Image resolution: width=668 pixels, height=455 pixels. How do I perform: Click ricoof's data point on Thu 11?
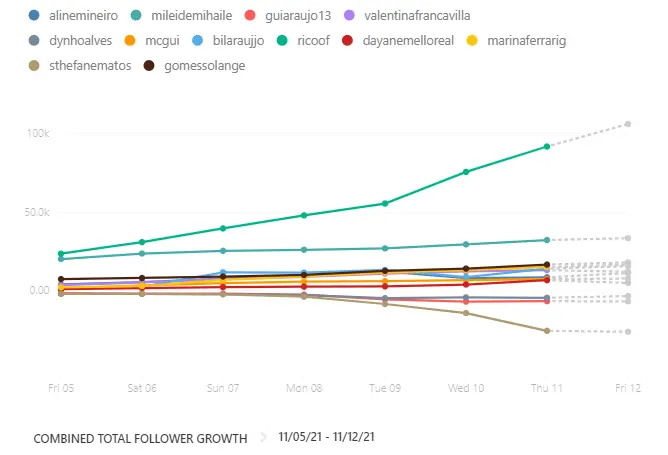pyautogui.click(x=547, y=147)
